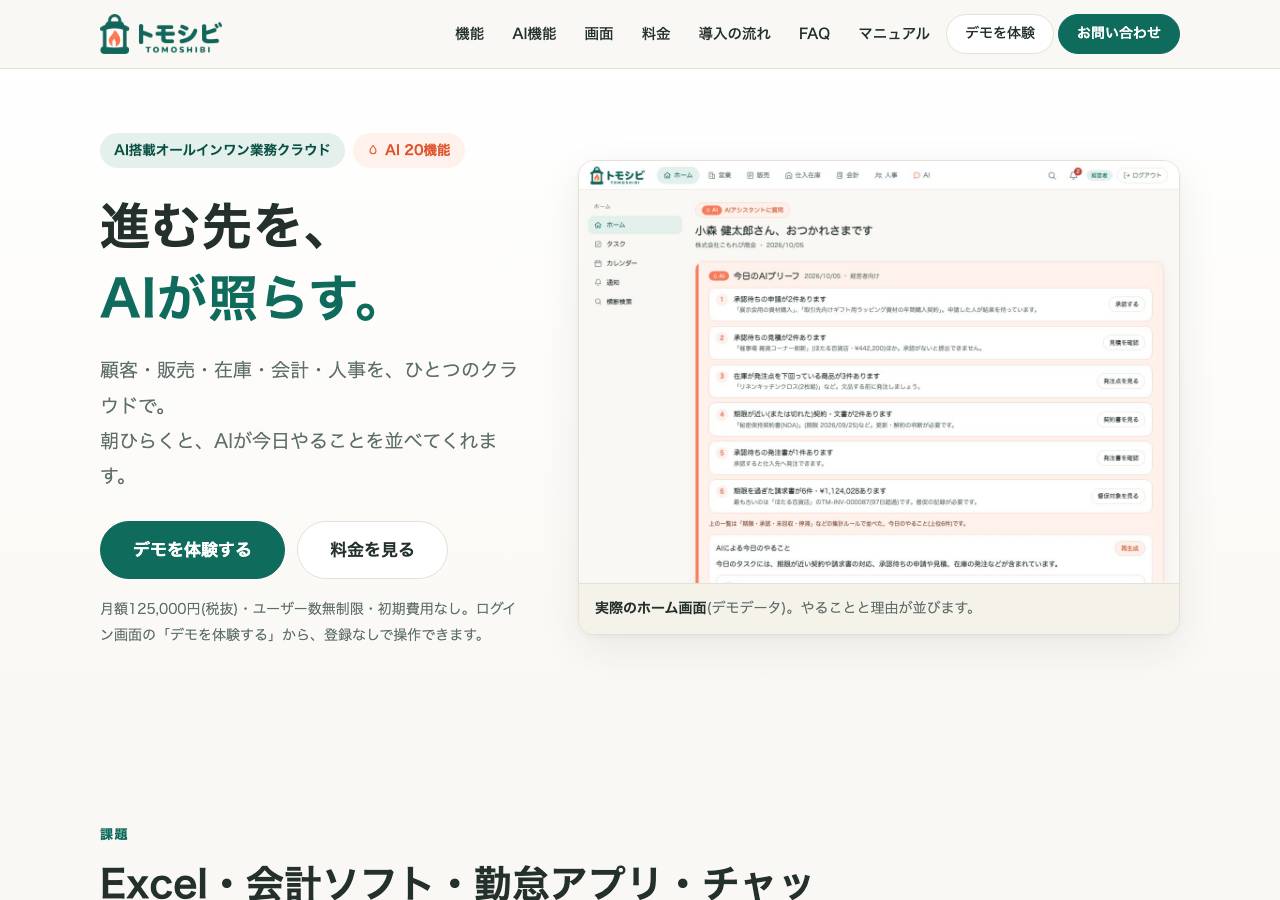The width and height of the screenshot is (1280, 900).
Task: Click the Tomoshibi logo inside the demo preview
Action: tap(617, 175)
